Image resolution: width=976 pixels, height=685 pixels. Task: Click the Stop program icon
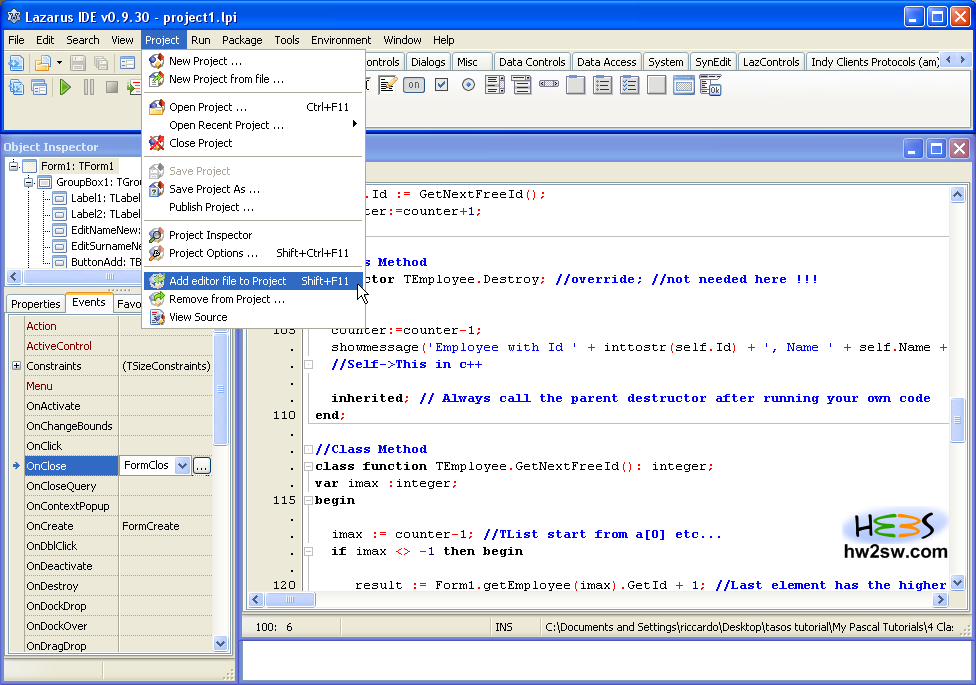point(112,87)
